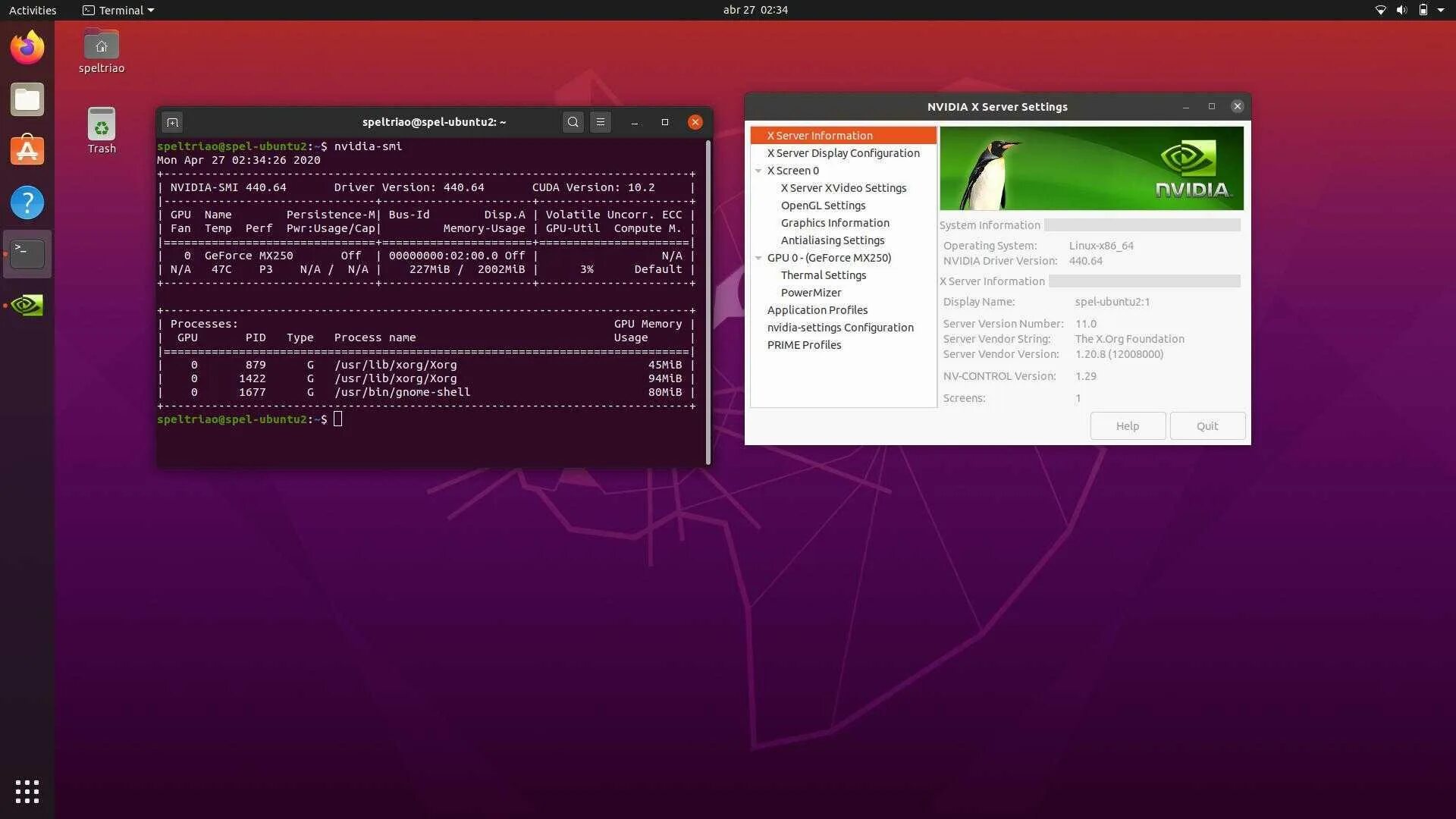
Task: Open Activities overview
Action: (x=33, y=11)
